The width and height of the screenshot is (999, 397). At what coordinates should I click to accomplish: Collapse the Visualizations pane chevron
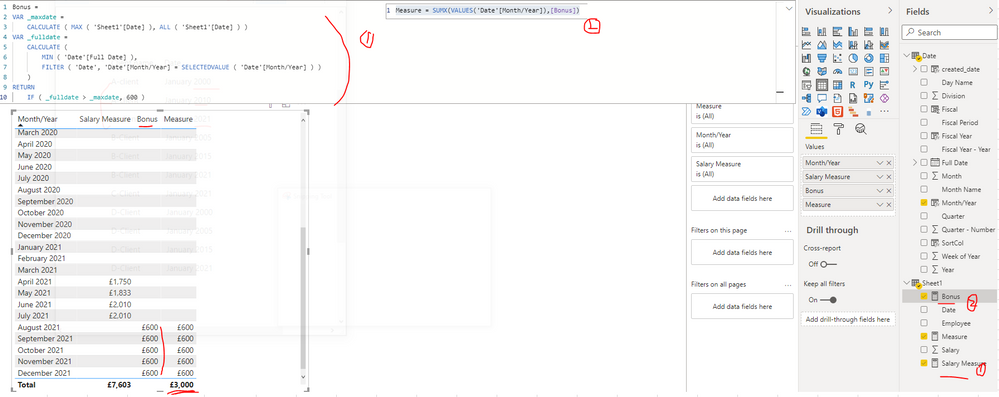tap(890, 11)
